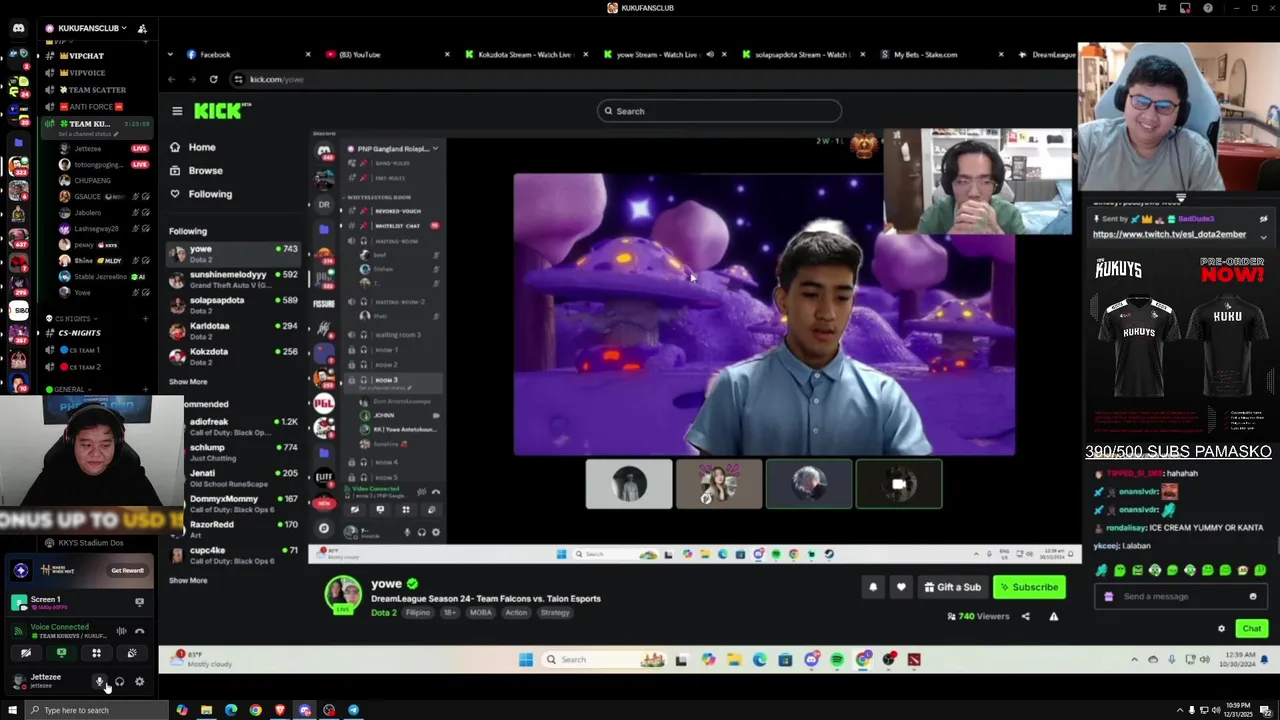Open recommended channel adiofreak
The width and height of the screenshot is (1280, 720).
[234, 427]
